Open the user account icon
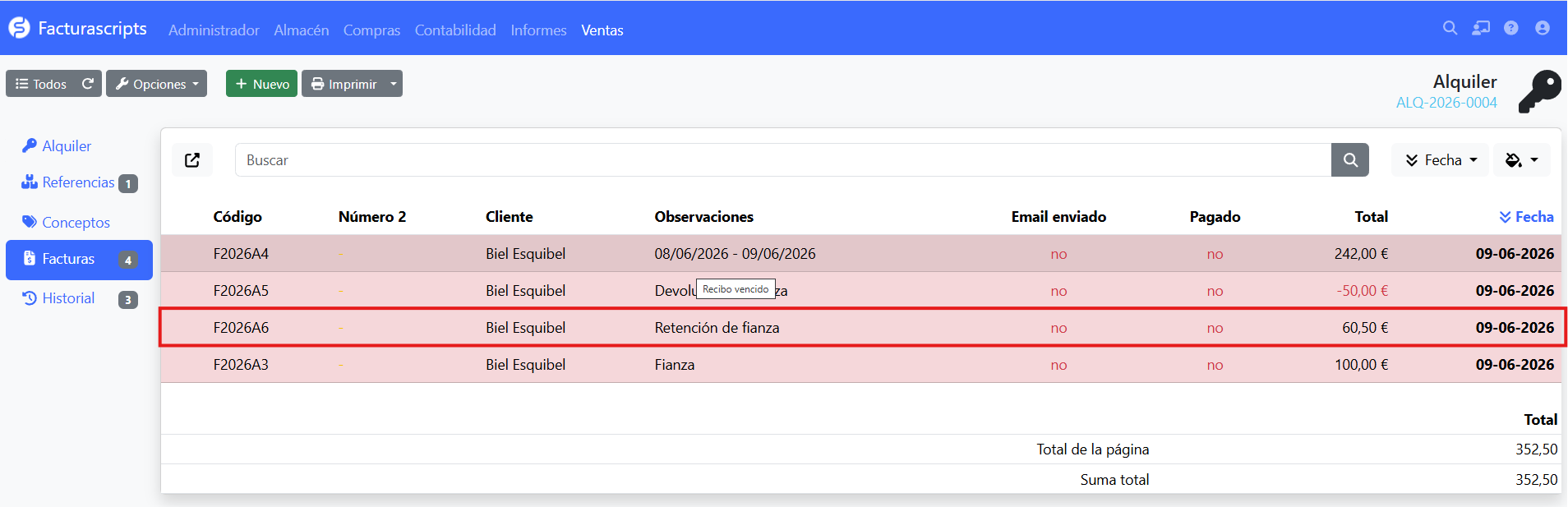Image resolution: width=1568 pixels, height=507 pixels. click(1542, 28)
